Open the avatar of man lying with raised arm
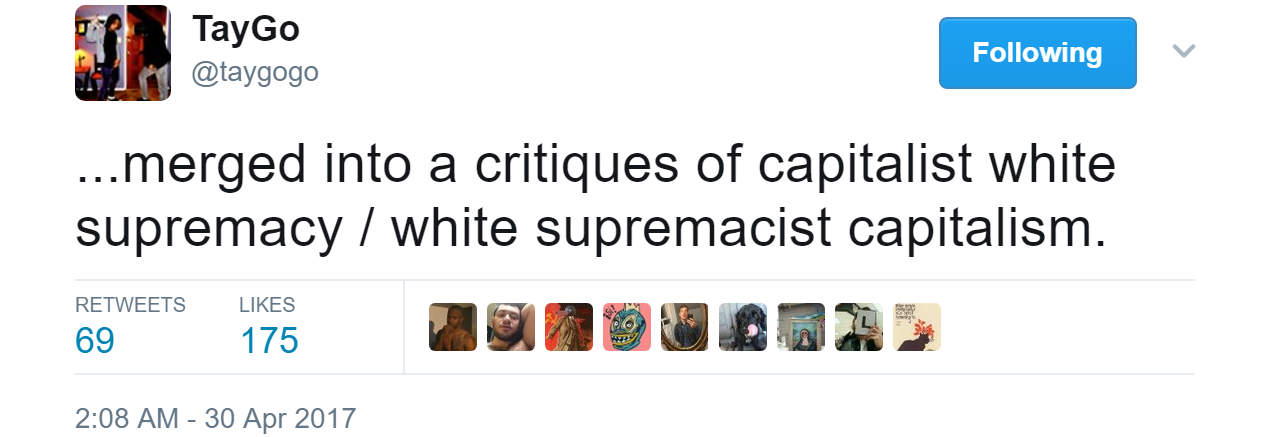 pyautogui.click(x=510, y=327)
